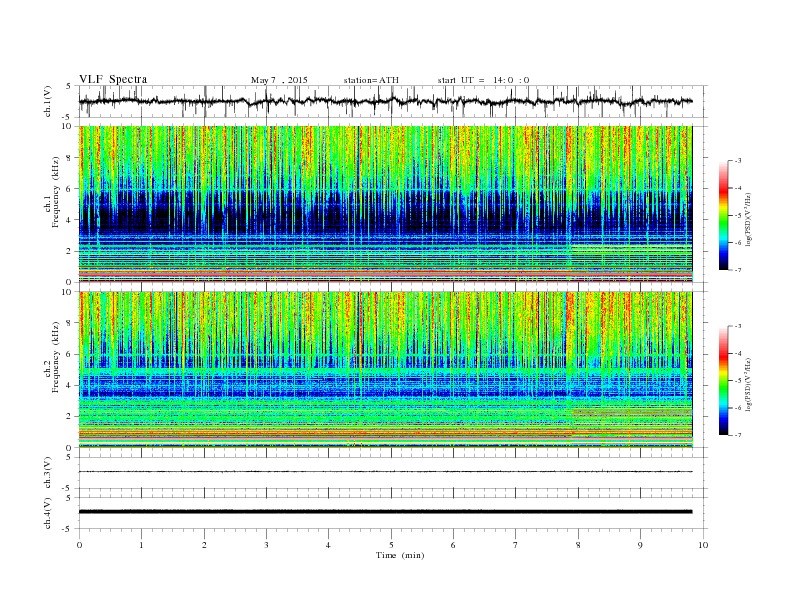Click the ch.1 voltage waveform trace
This screenshot has width=792, height=612.
pos(385,101)
